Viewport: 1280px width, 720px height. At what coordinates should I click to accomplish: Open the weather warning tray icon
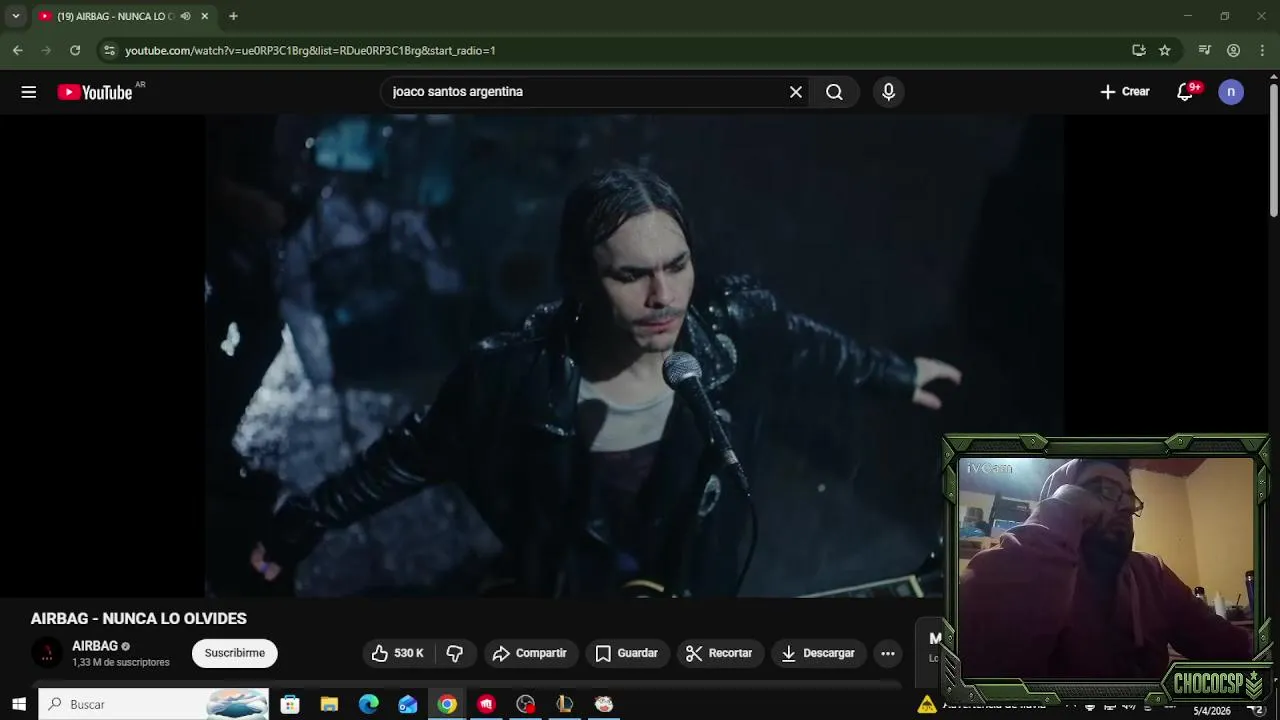pos(928,704)
